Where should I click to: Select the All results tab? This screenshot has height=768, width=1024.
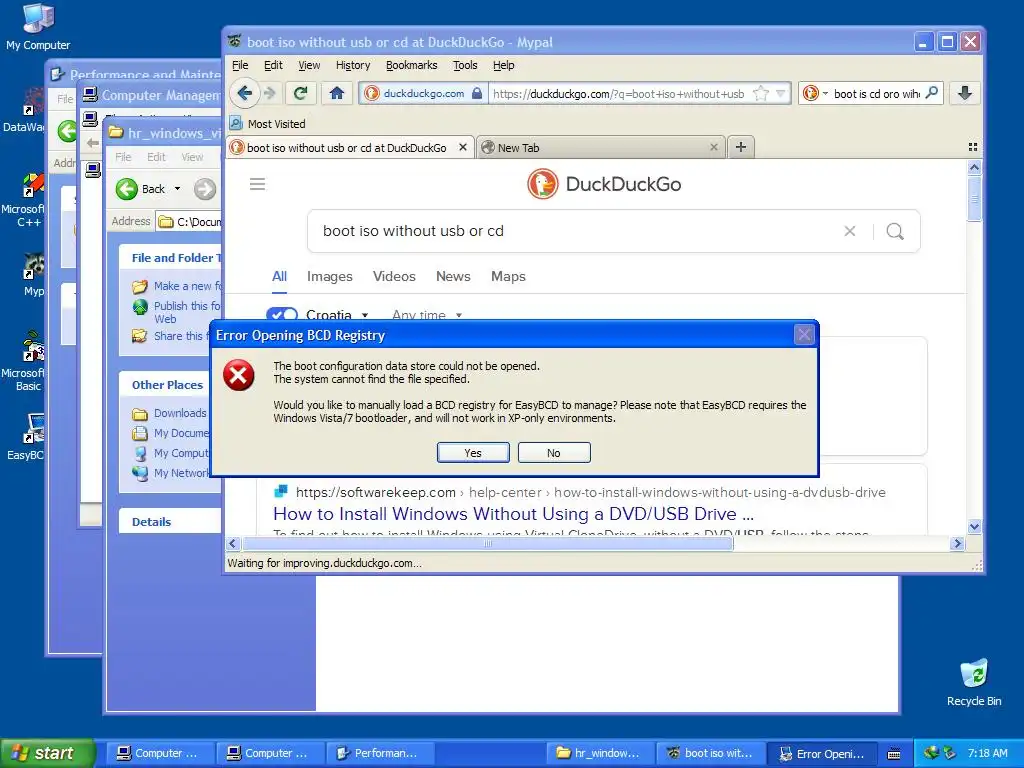tap(280, 276)
